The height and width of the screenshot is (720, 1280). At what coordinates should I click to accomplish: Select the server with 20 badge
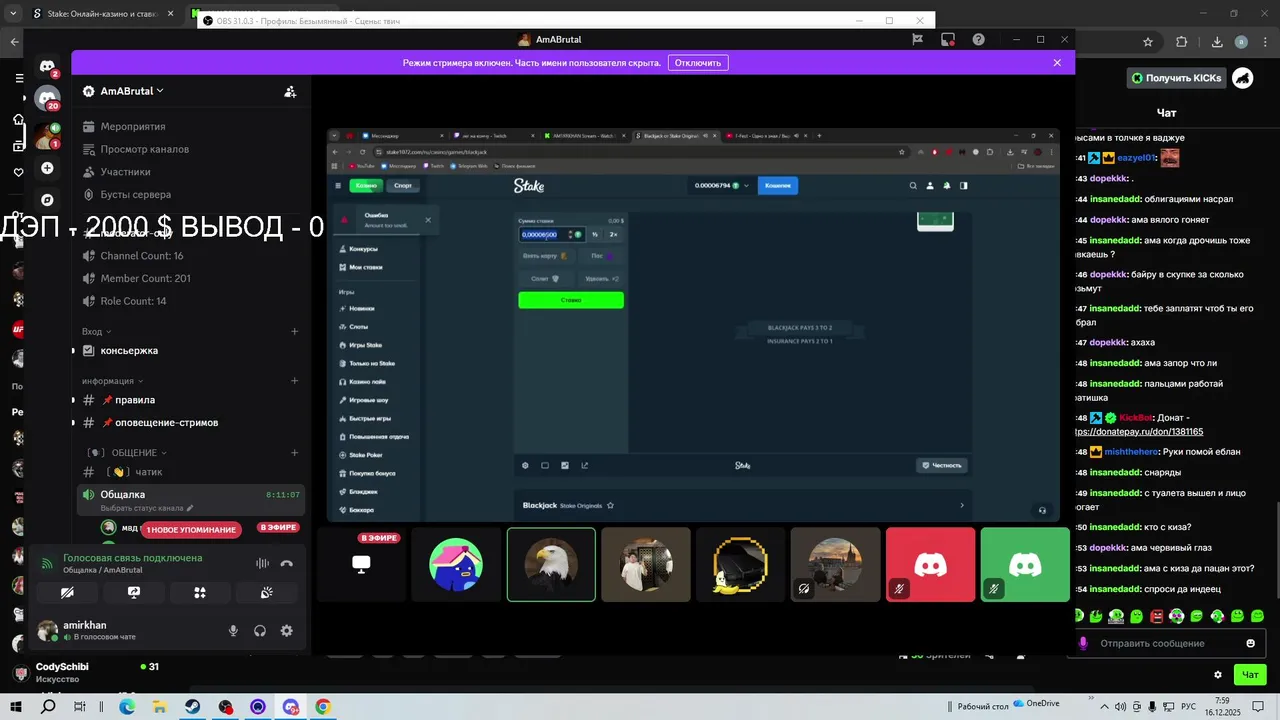(x=47, y=98)
